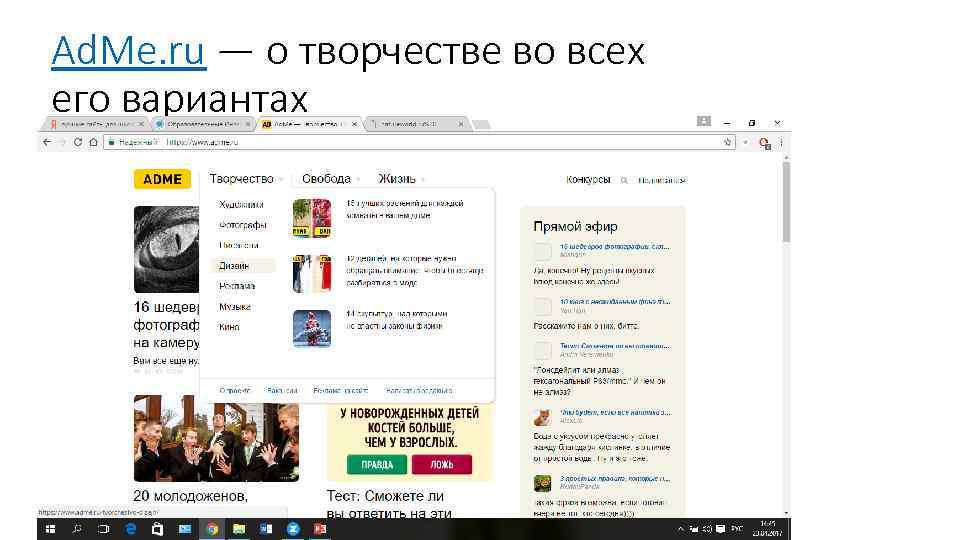Click the red ЛОЖЬ button

[441, 465]
